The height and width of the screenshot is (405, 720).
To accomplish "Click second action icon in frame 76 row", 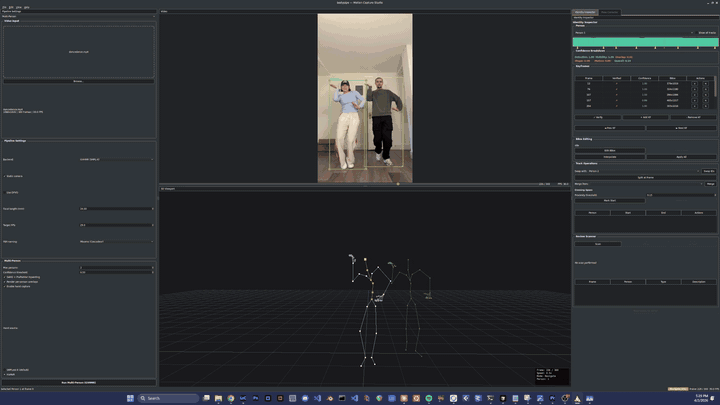I will (706, 89).
